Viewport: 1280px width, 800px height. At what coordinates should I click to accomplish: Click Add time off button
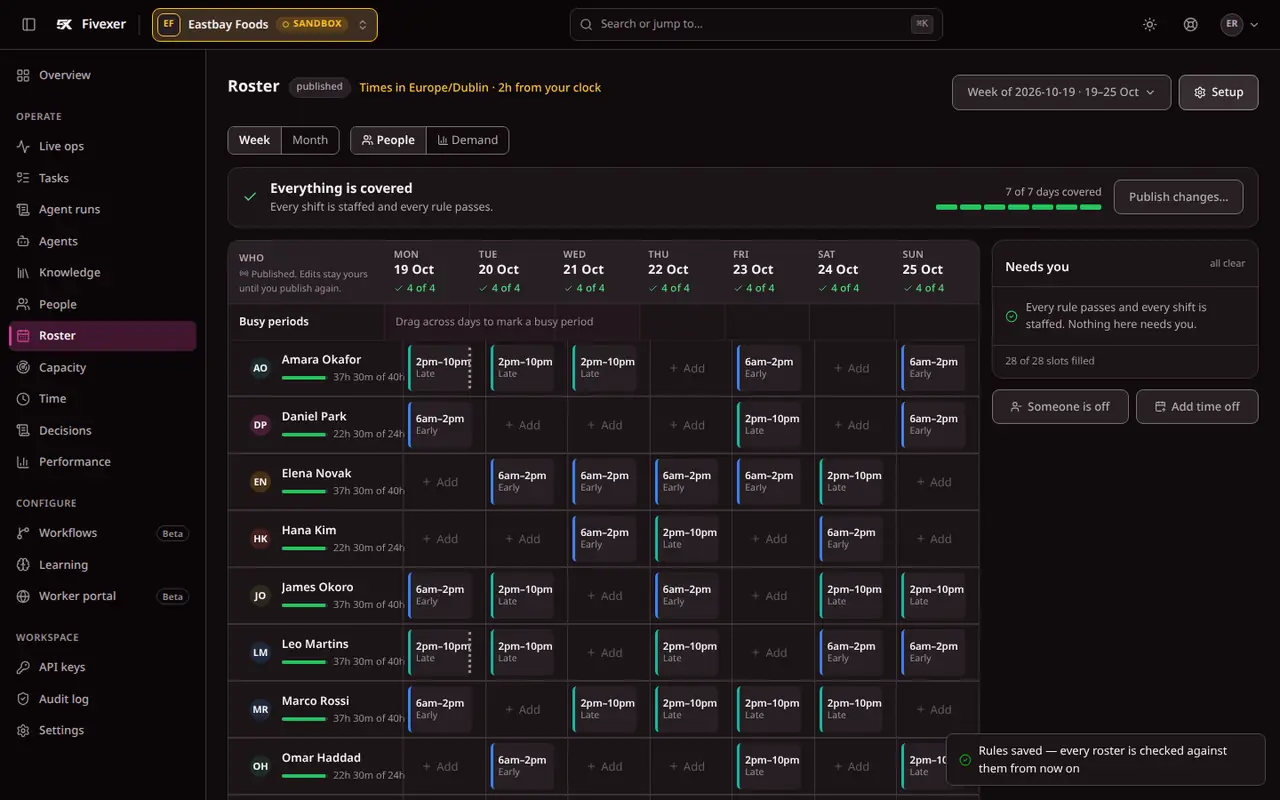1197,407
